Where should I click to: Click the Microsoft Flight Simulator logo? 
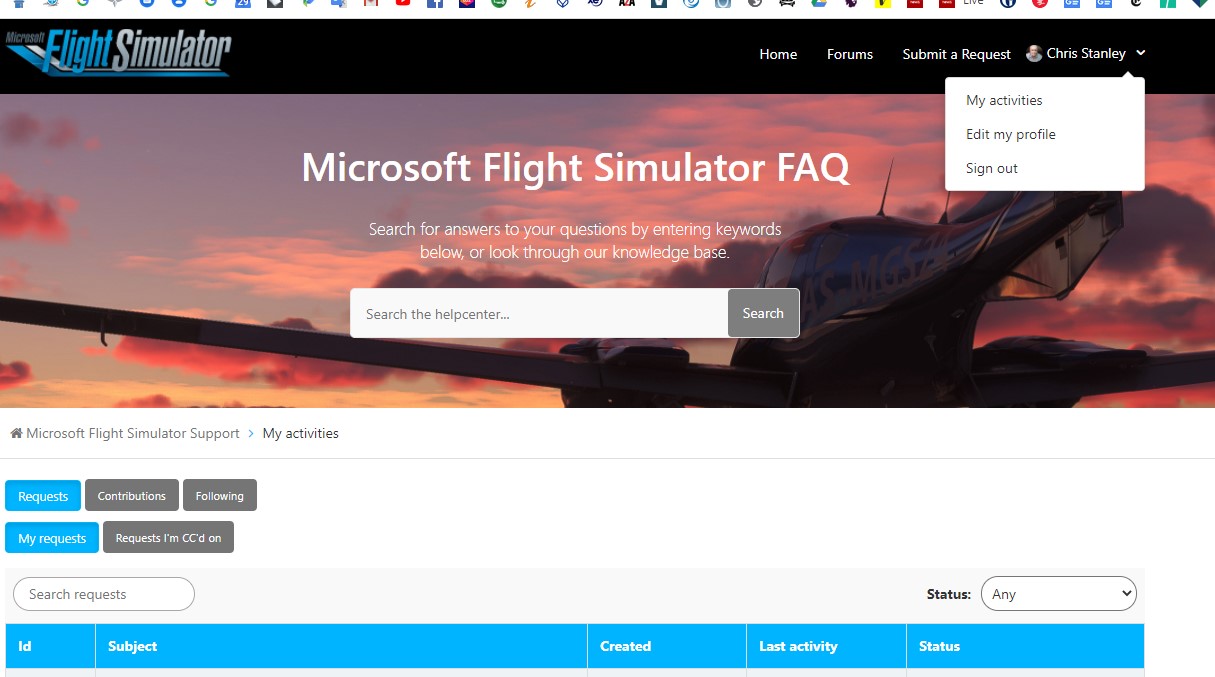(x=117, y=54)
